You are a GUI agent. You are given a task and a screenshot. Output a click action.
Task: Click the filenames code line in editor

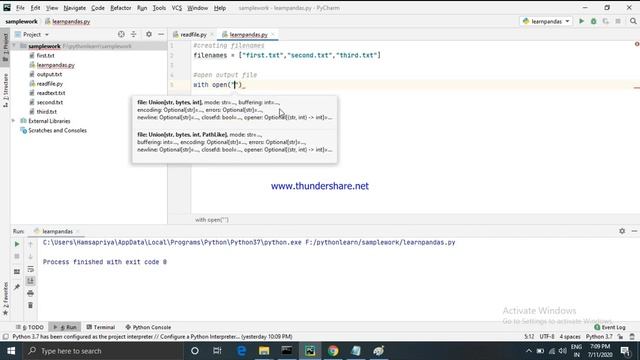(287, 55)
